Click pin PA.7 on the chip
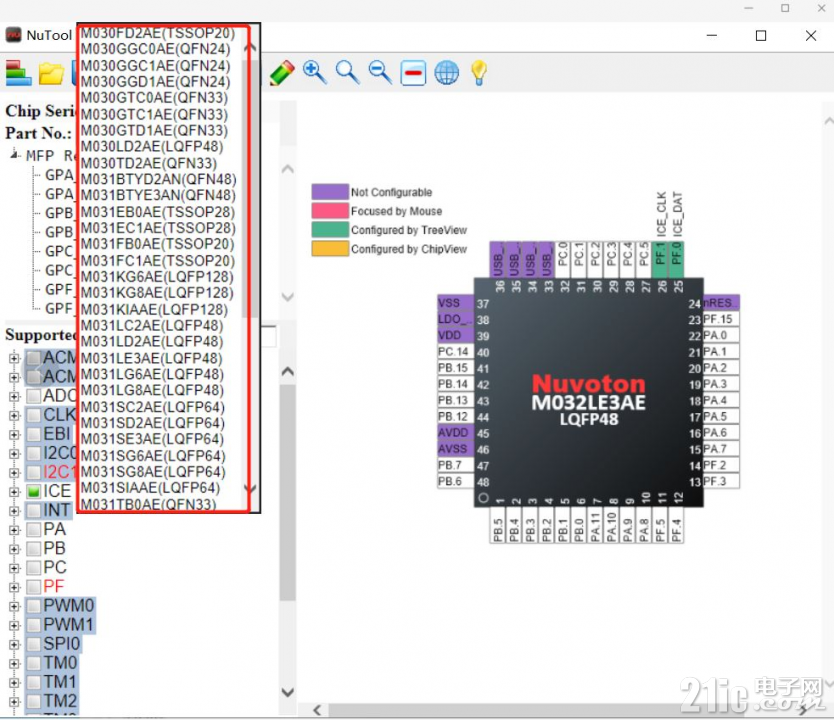Image resolution: width=834 pixels, height=720 pixels. click(721, 449)
